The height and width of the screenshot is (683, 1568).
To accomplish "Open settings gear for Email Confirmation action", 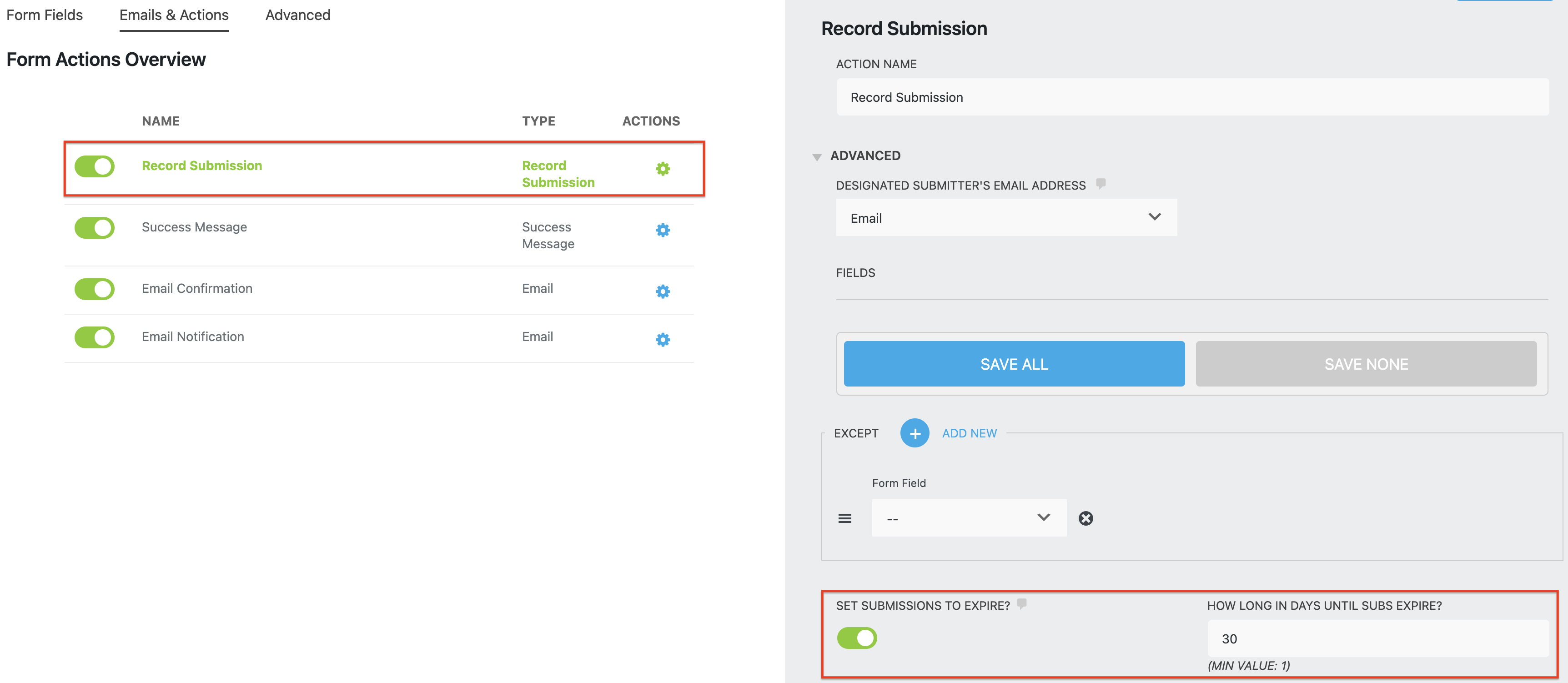I will pos(663,291).
